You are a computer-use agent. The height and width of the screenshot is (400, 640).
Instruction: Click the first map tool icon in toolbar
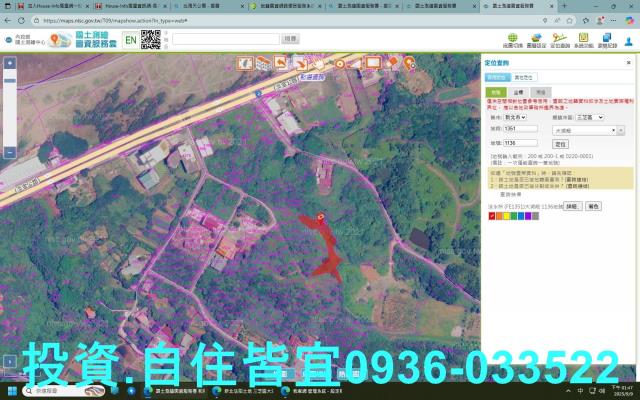(244, 63)
